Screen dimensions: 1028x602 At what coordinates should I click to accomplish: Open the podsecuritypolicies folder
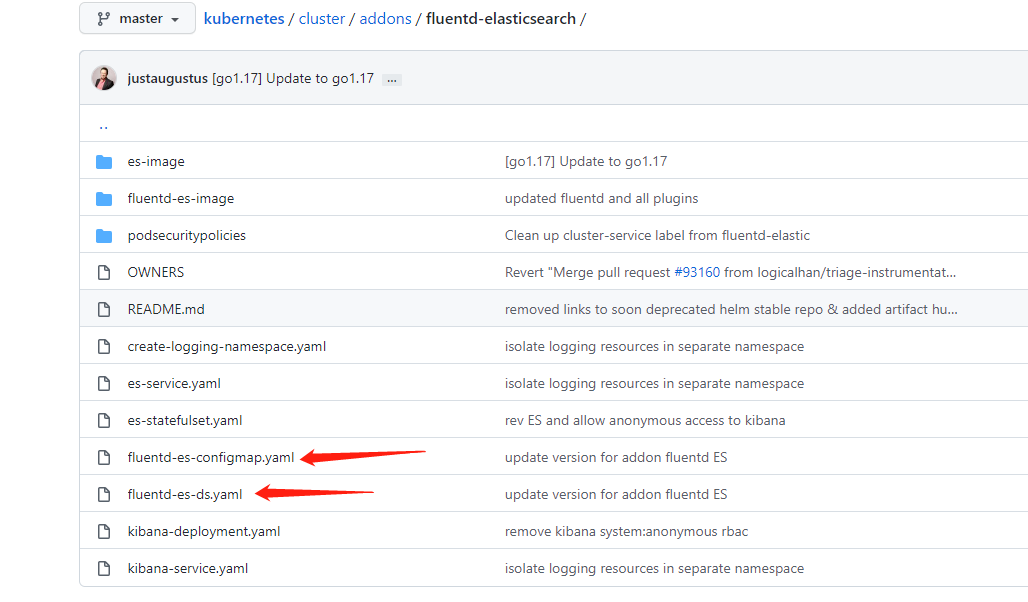(187, 235)
